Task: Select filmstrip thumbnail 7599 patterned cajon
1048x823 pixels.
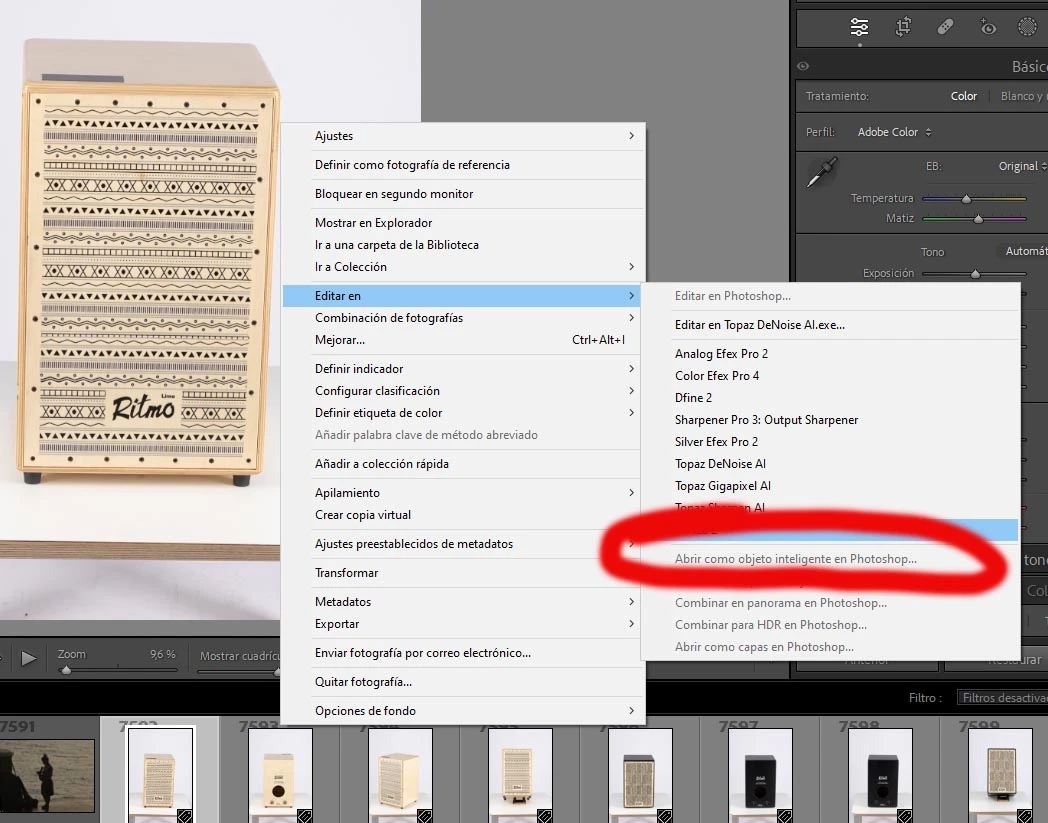Action: [1000, 776]
